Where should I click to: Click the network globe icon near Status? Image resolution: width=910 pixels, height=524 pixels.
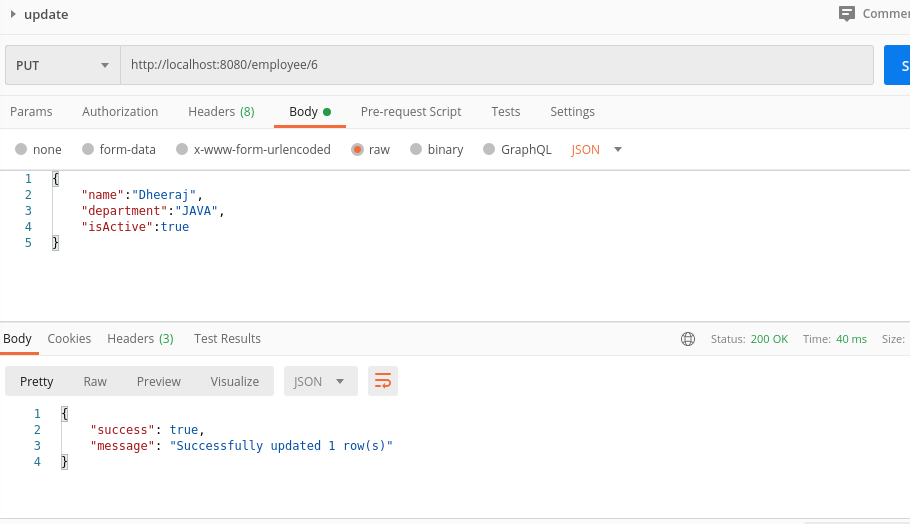tap(688, 339)
